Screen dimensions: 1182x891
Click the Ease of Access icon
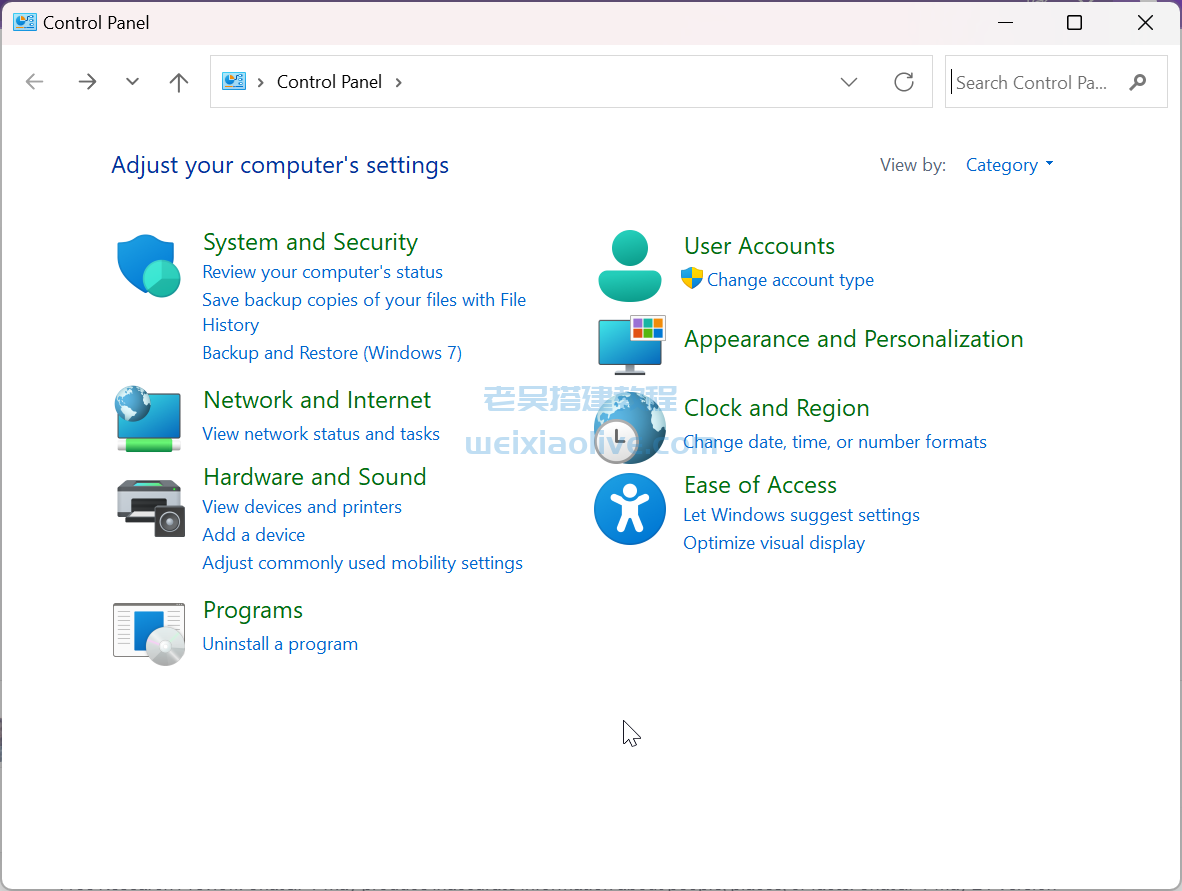(x=630, y=509)
